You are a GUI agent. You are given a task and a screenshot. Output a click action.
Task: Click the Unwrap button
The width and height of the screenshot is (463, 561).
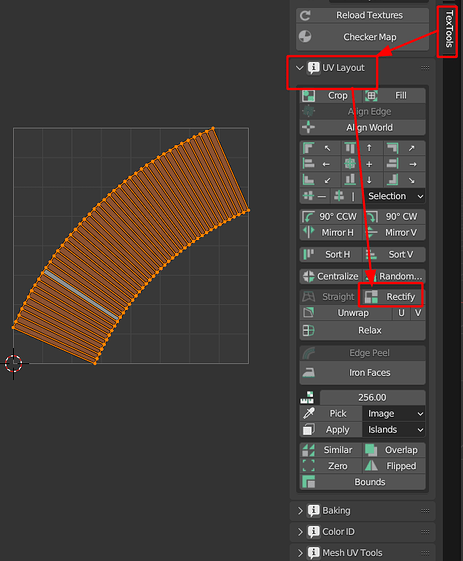pyautogui.click(x=346, y=313)
